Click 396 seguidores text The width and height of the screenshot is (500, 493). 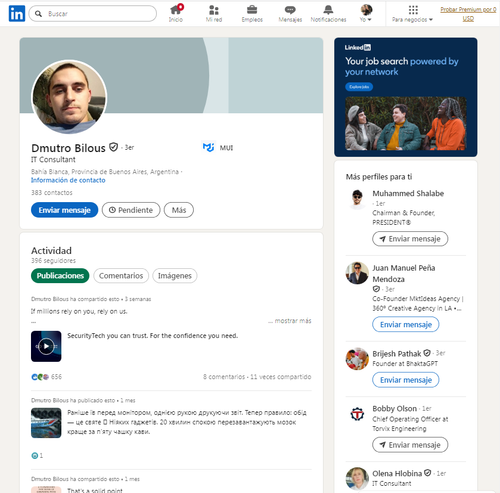click(x=53, y=261)
